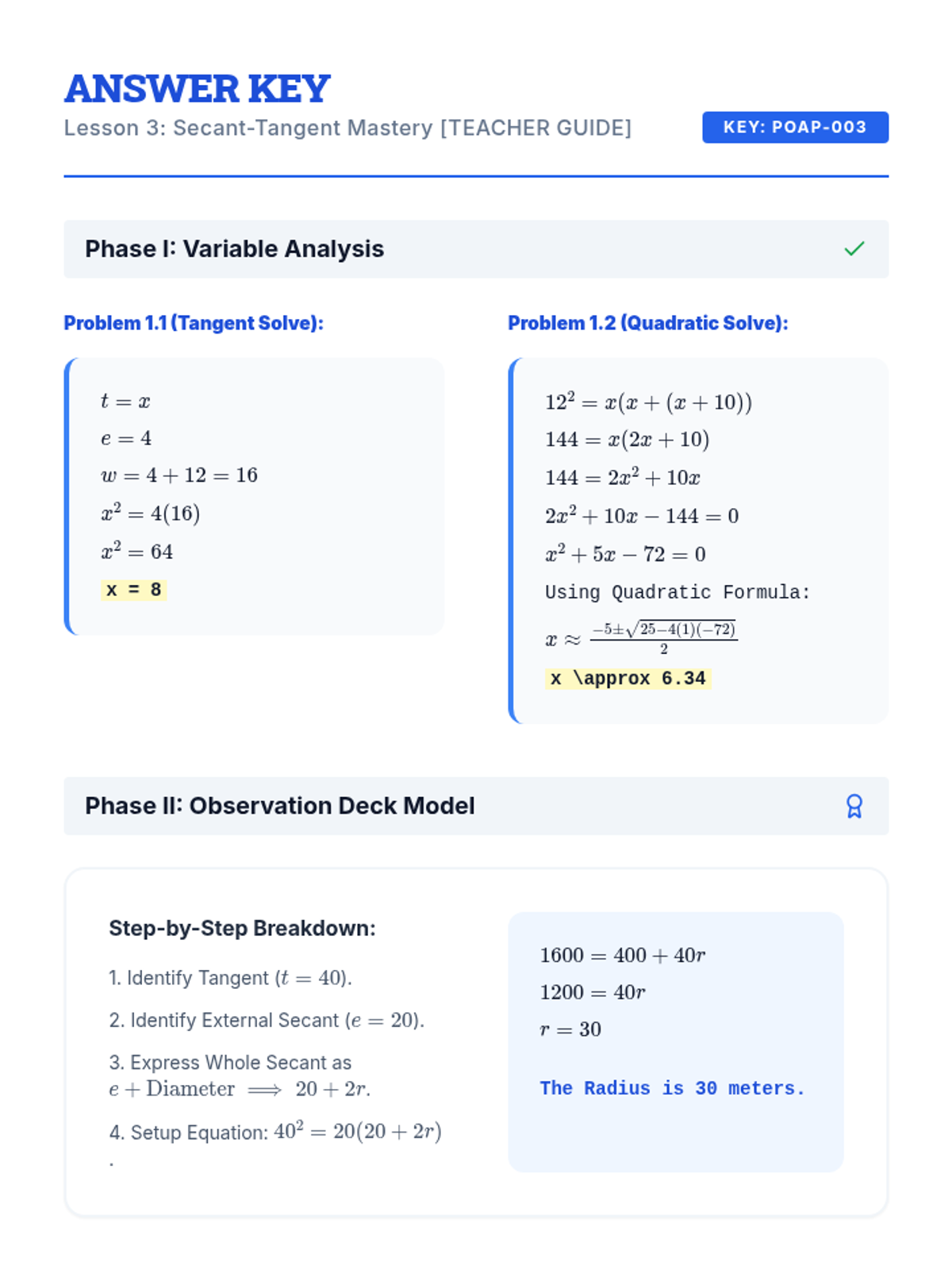Click the quadratic formula fraction expression
The image size is (952, 1270).
click(663, 637)
